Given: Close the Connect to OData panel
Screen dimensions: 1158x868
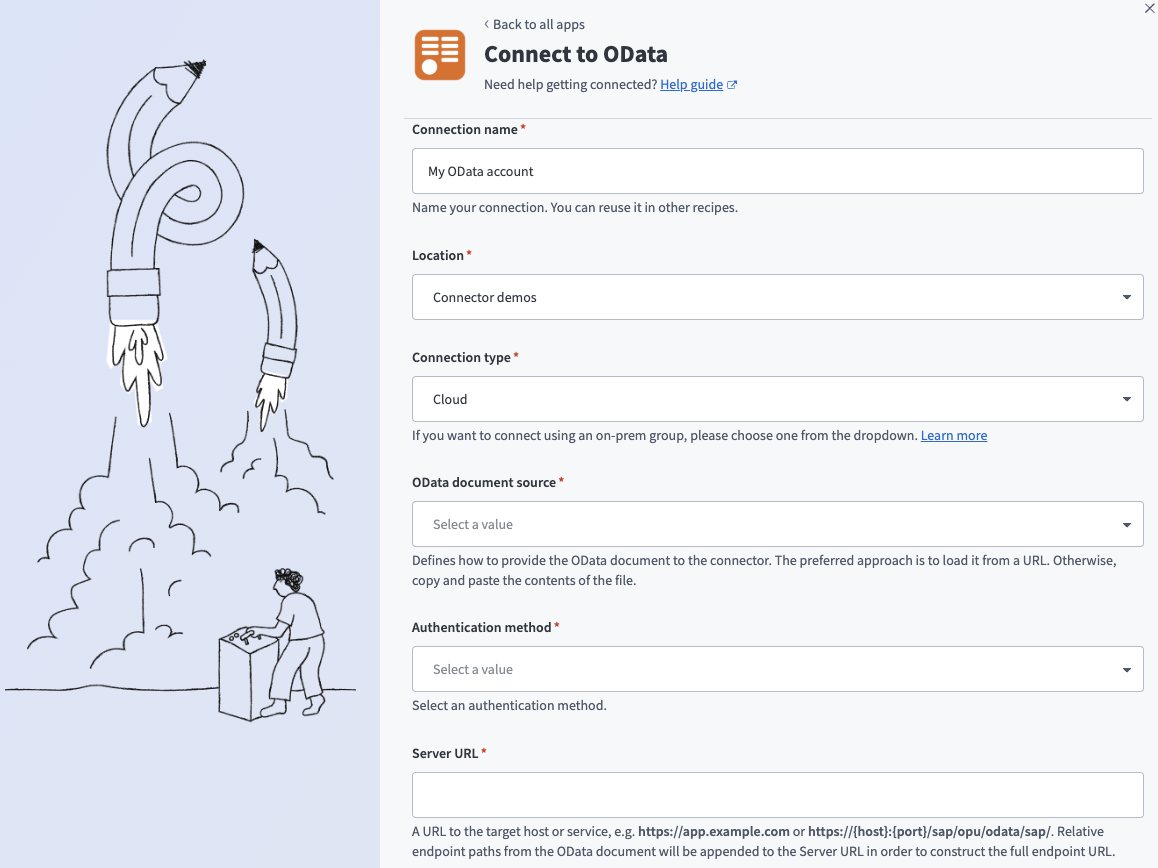Looking at the screenshot, I should pos(1149,8).
